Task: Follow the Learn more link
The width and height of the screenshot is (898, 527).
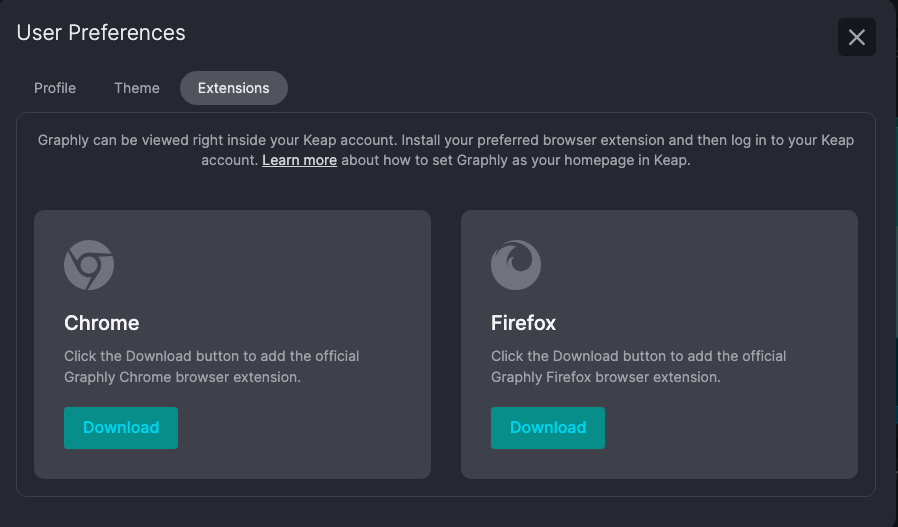Action: [299, 160]
